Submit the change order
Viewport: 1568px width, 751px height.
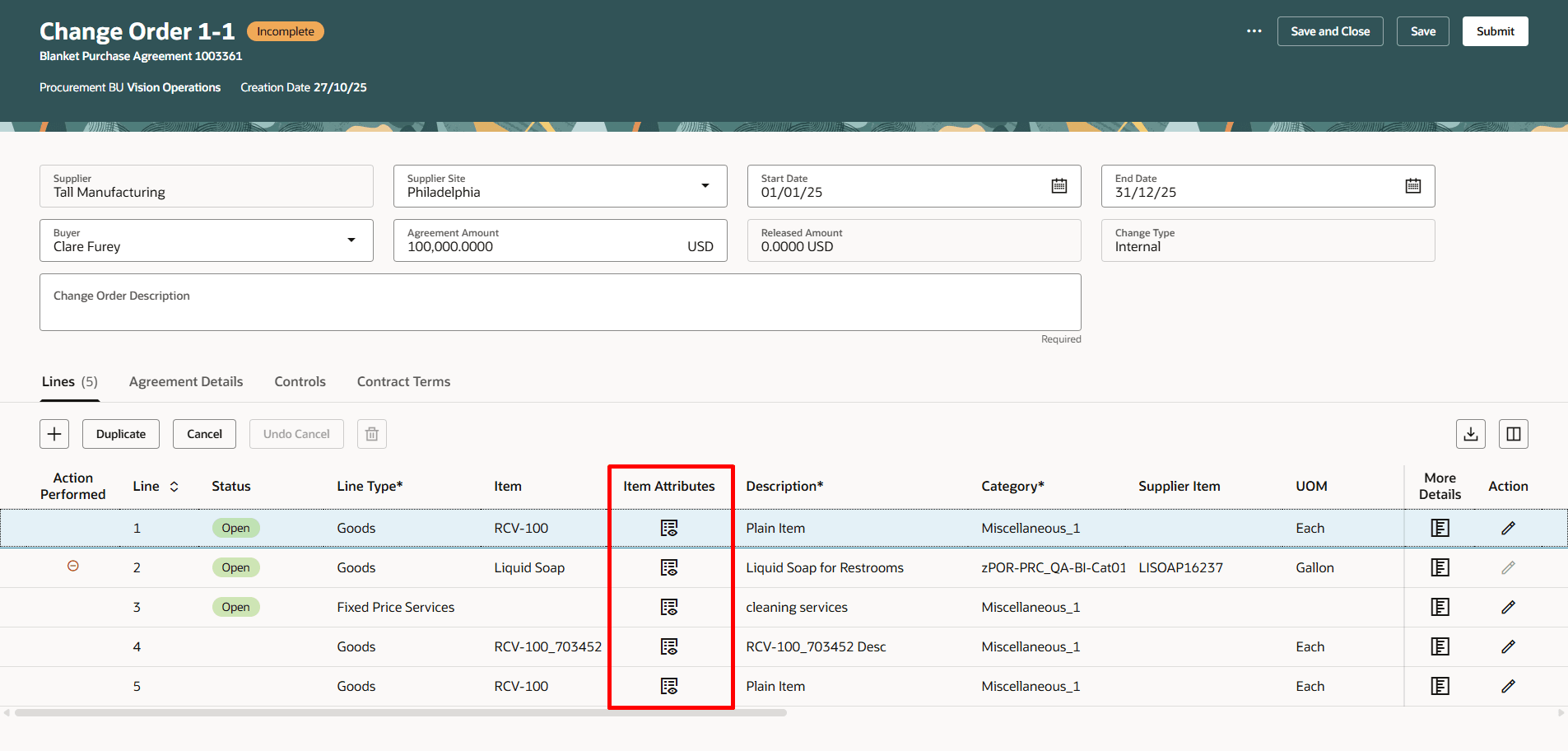(1495, 30)
